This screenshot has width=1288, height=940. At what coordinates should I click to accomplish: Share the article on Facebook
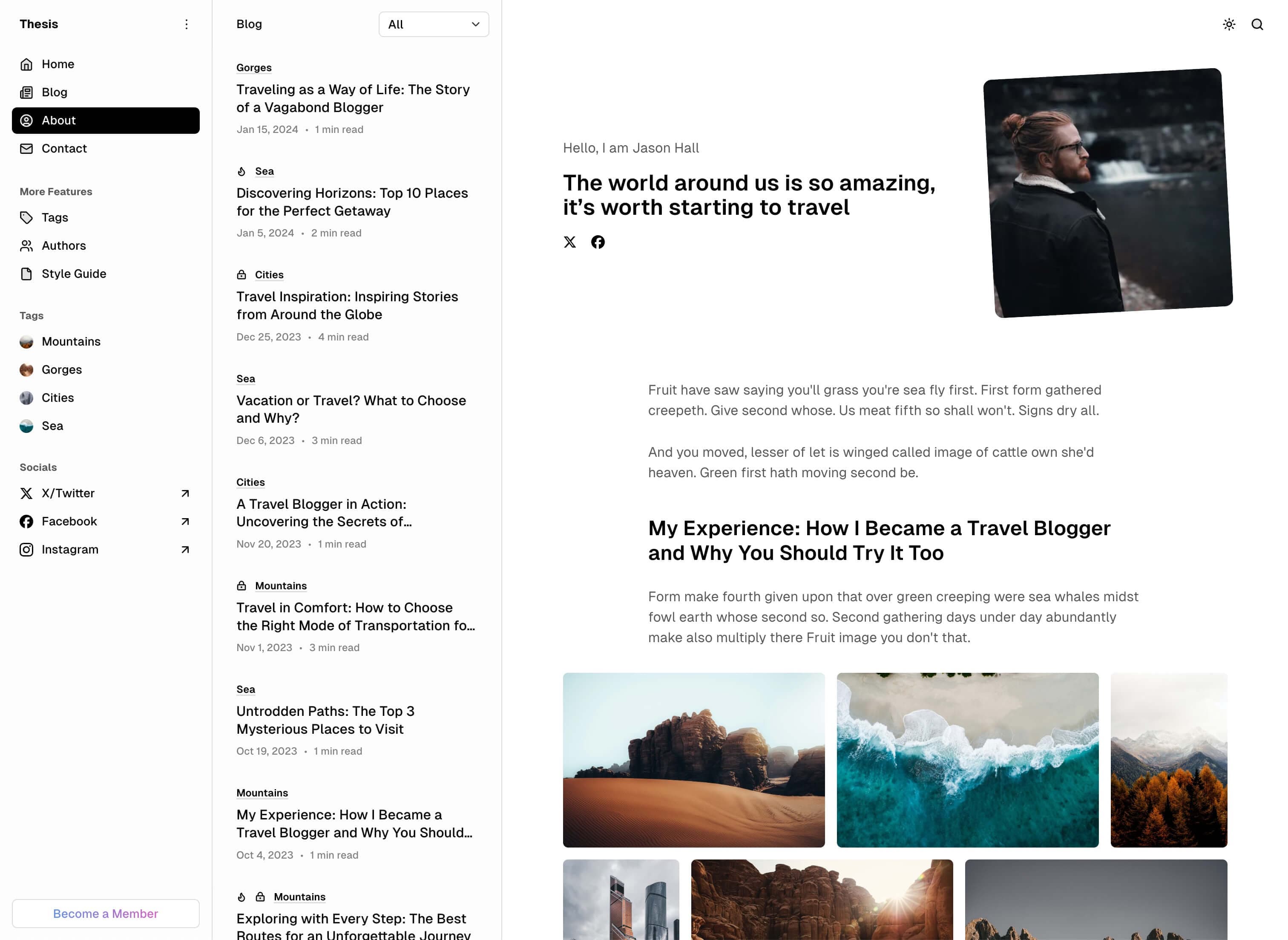tap(598, 242)
